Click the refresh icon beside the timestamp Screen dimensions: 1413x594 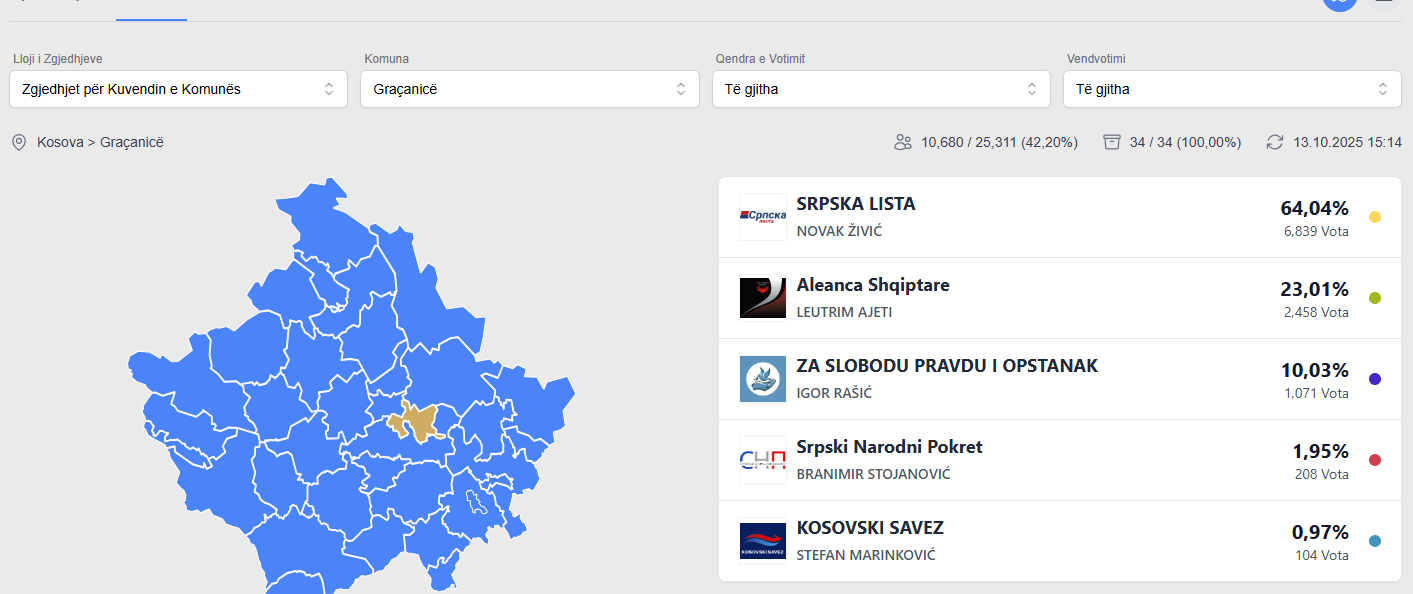pyautogui.click(x=1274, y=142)
